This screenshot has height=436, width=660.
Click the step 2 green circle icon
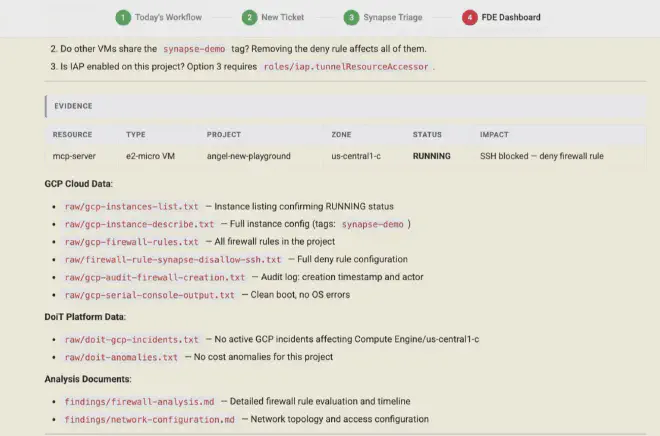(x=250, y=18)
